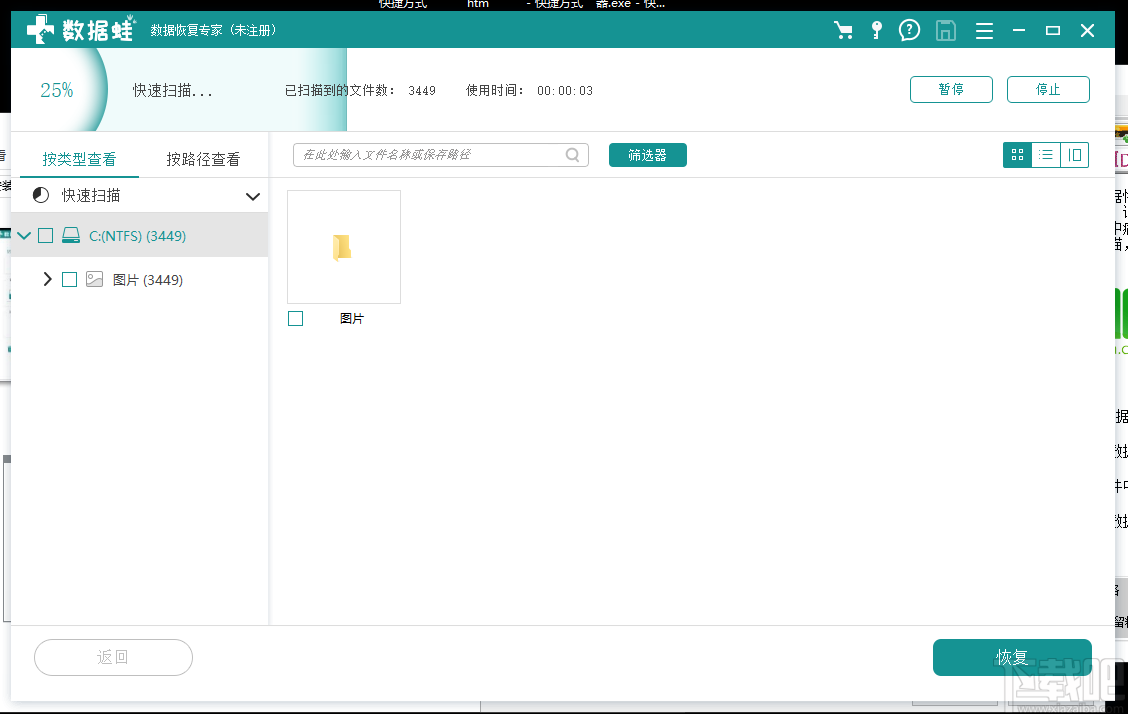Click the search magnifier icon
This screenshot has height=714, width=1128.
pyautogui.click(x=573, y=155)
